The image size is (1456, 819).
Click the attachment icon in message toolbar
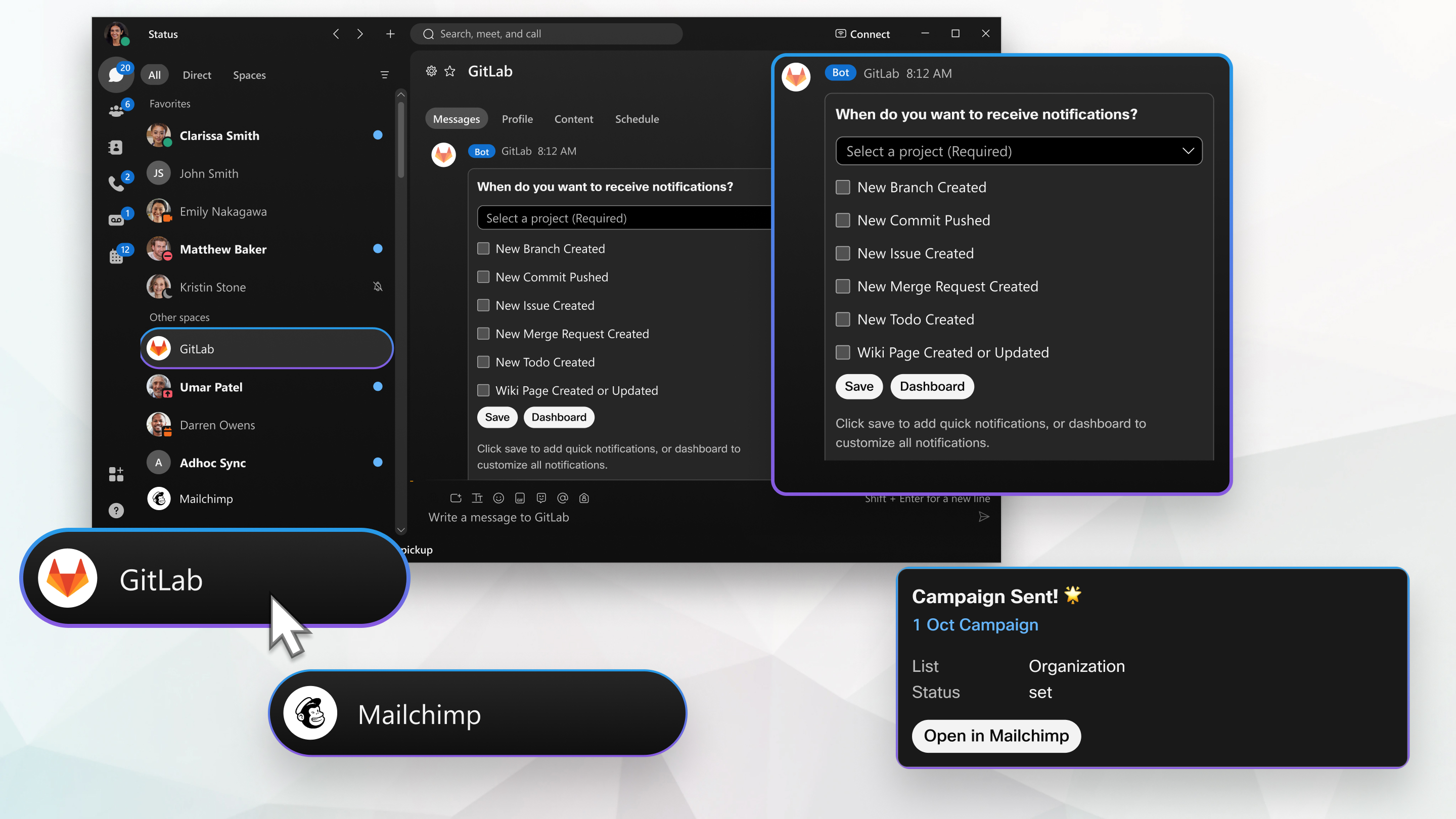coord(455,497)
